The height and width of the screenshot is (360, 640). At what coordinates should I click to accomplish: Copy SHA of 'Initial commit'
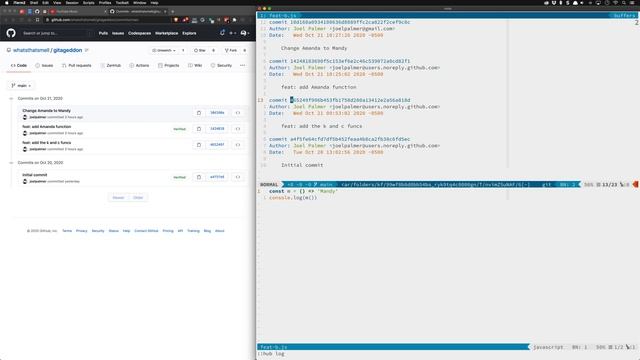pos(199,177)
